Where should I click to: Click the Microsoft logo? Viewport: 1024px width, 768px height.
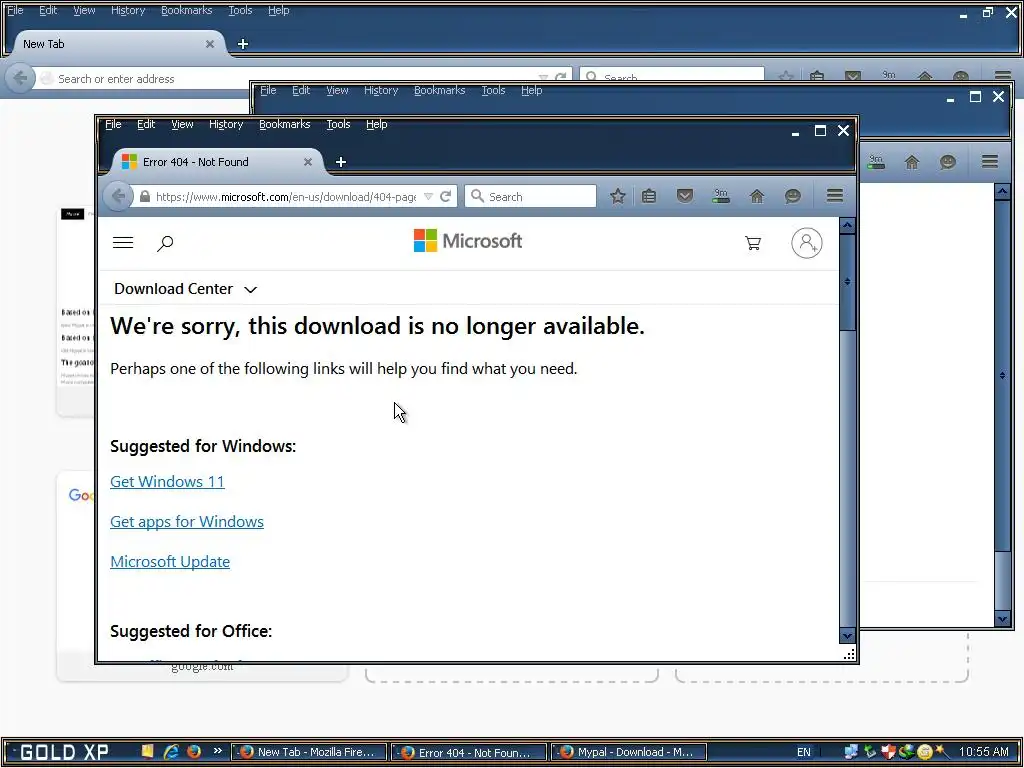coord(468,241)
